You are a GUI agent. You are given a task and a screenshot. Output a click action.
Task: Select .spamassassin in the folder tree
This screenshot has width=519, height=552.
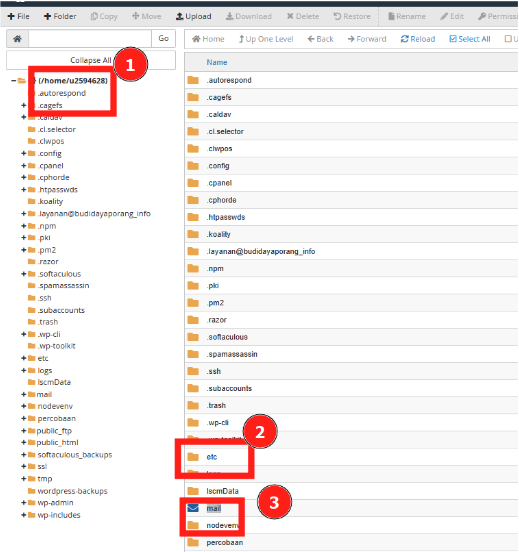tap(63, 286)
